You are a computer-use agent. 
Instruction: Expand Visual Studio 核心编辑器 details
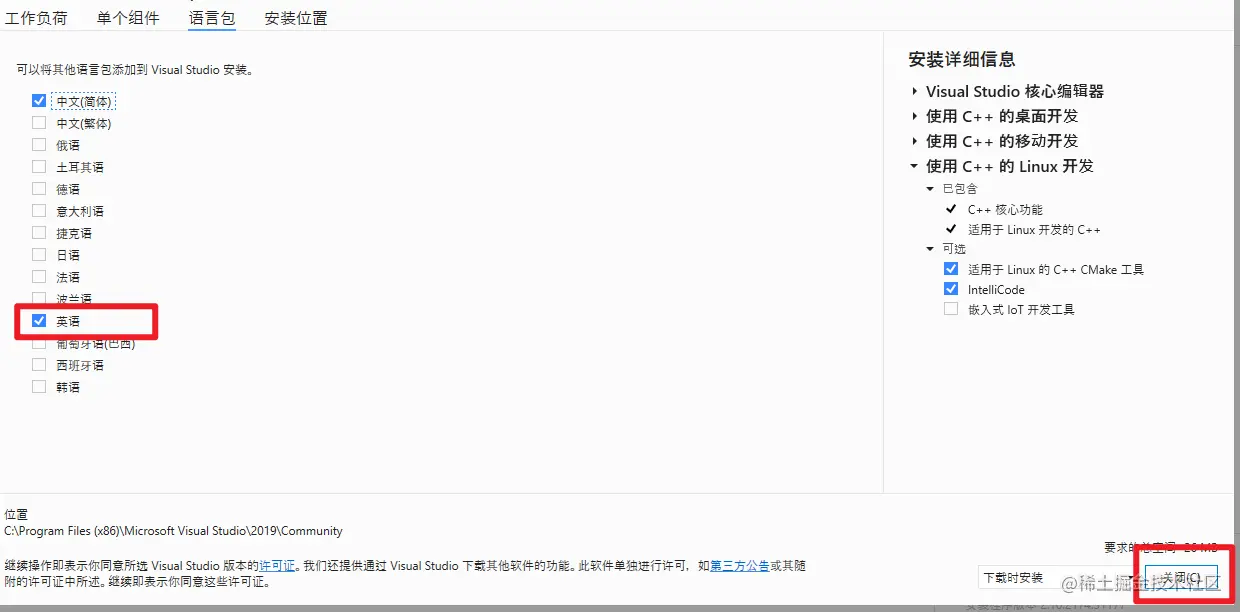tap(915, 91)
